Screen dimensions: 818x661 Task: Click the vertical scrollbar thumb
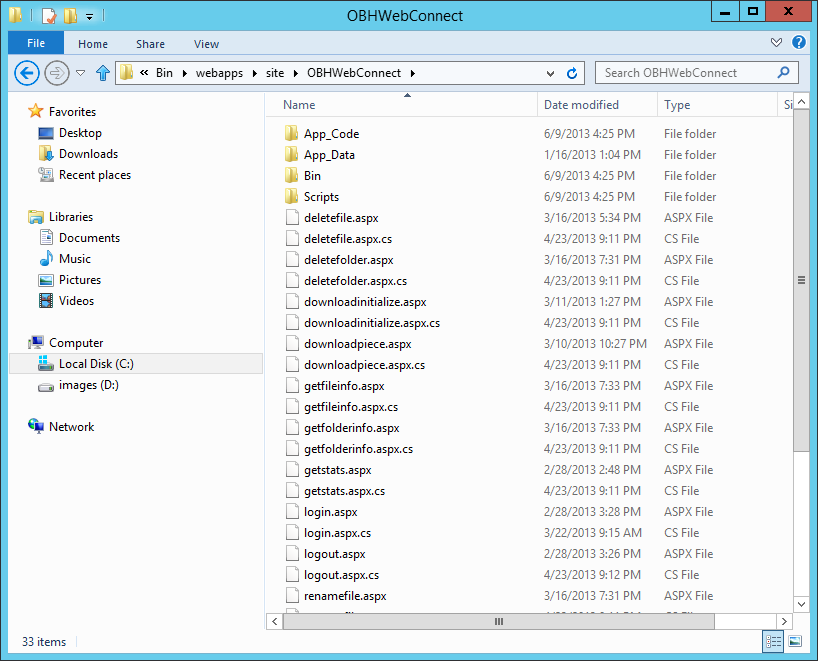(801, 281)
